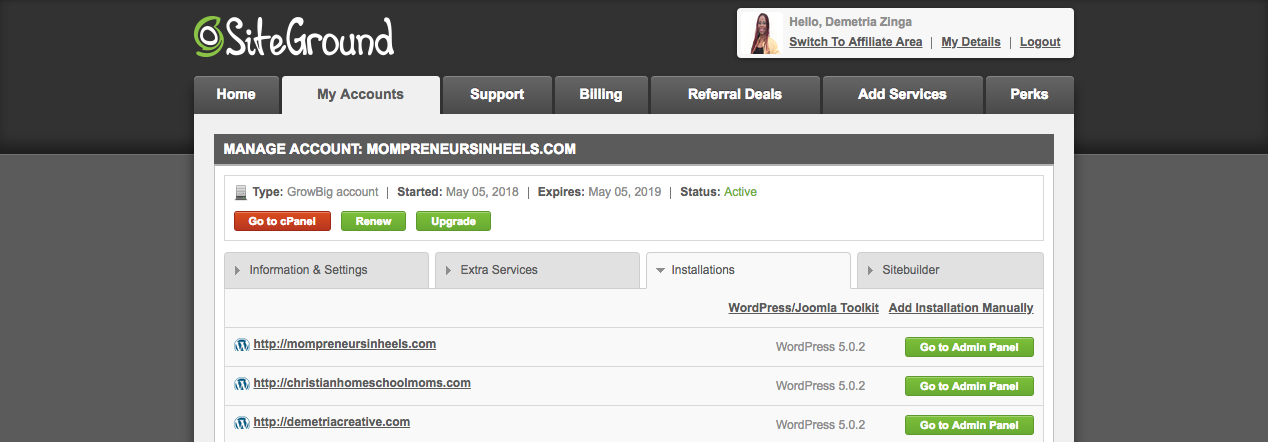Click WordPress icon beside mompreneursinheels.com

click(x=241, y=345)
